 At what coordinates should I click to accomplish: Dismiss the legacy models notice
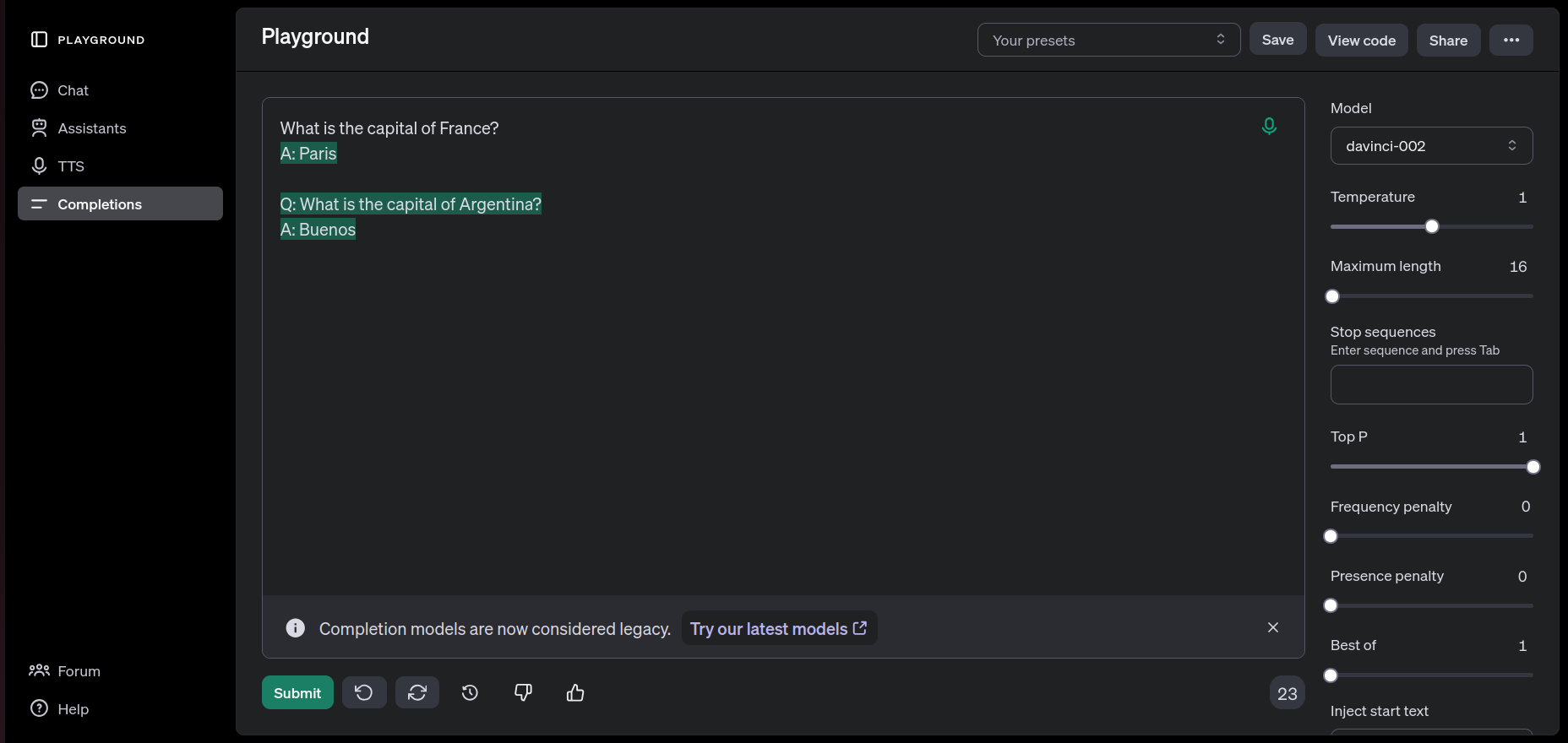click(x=1272, y=627)
